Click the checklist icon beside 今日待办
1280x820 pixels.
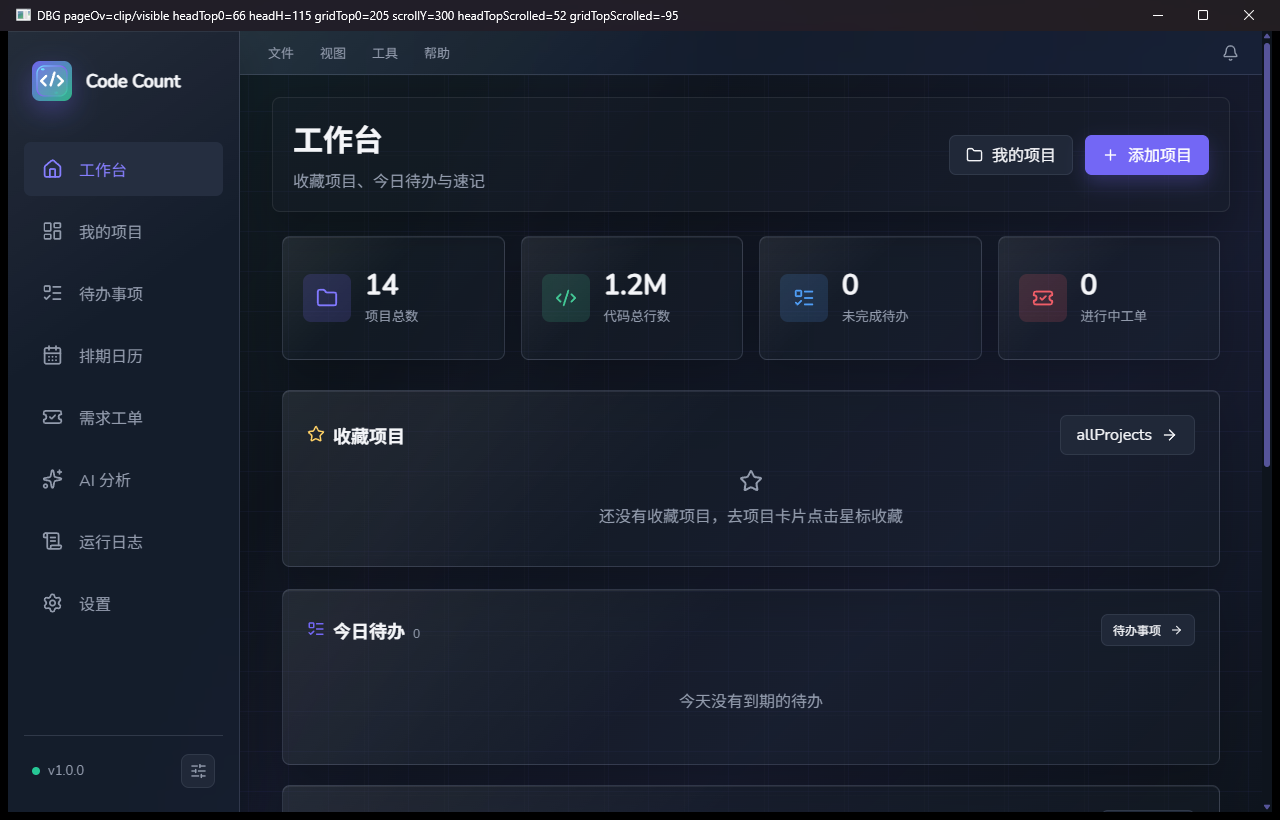pos(316,629)
